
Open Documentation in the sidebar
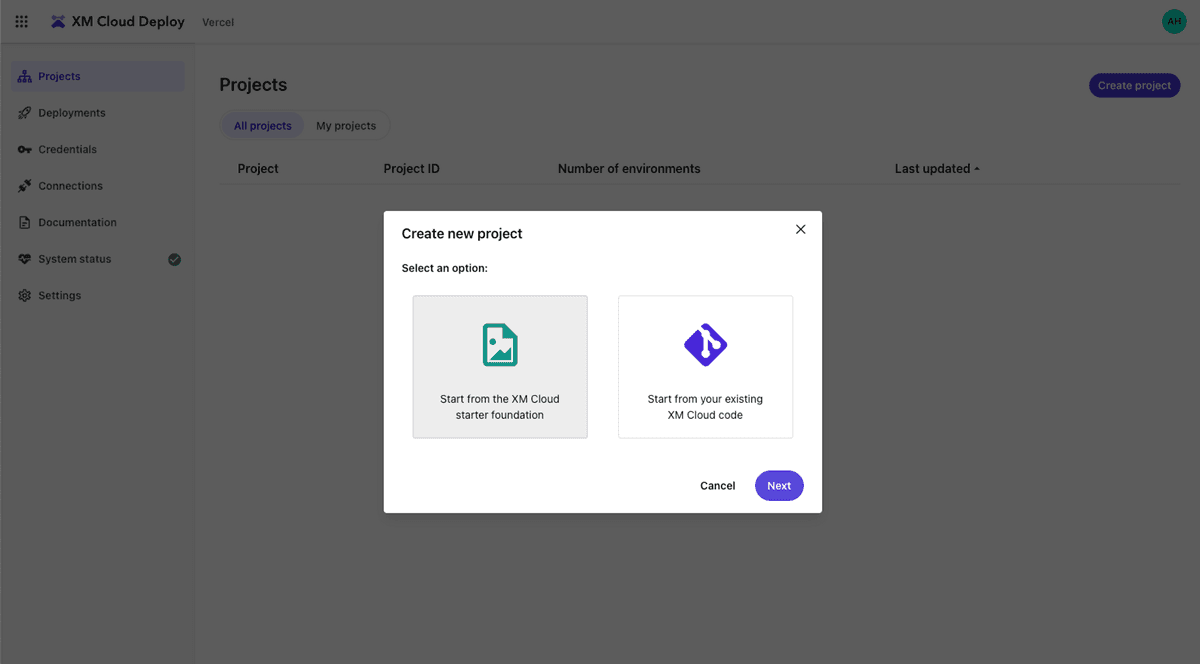tap(77, 223)
